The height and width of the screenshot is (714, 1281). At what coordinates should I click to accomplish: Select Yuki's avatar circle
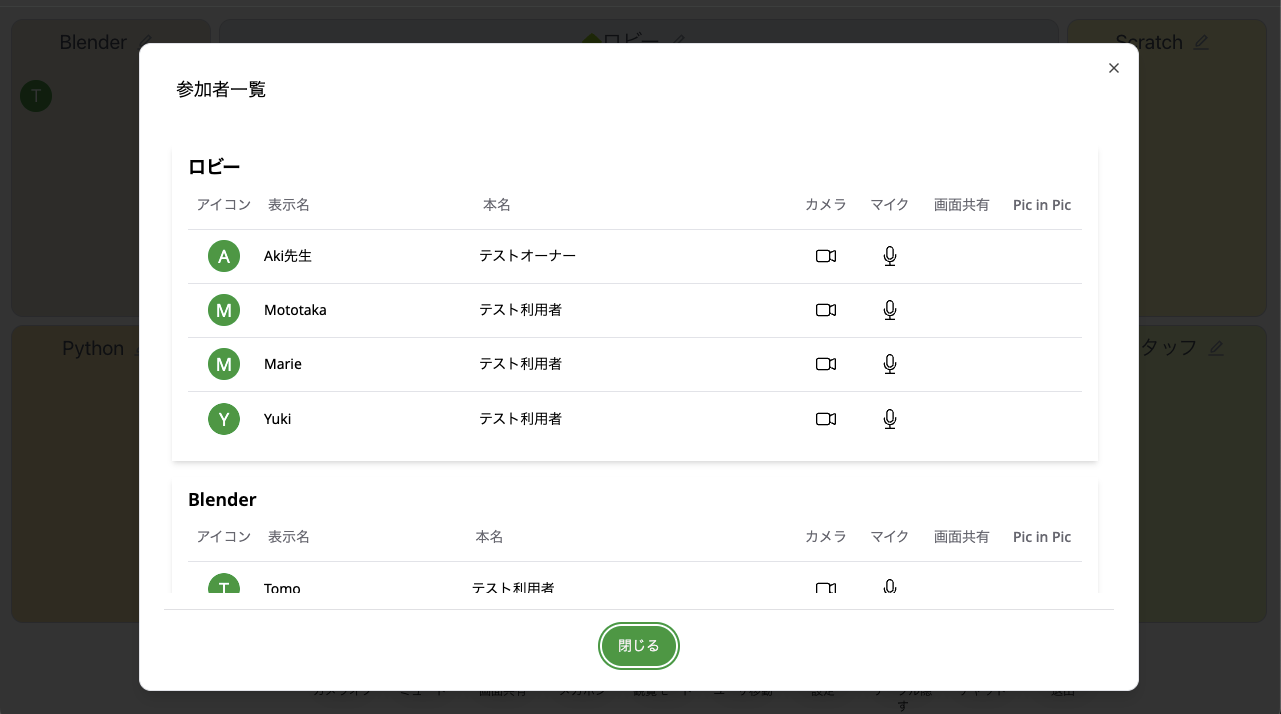[x=224, y=419]
